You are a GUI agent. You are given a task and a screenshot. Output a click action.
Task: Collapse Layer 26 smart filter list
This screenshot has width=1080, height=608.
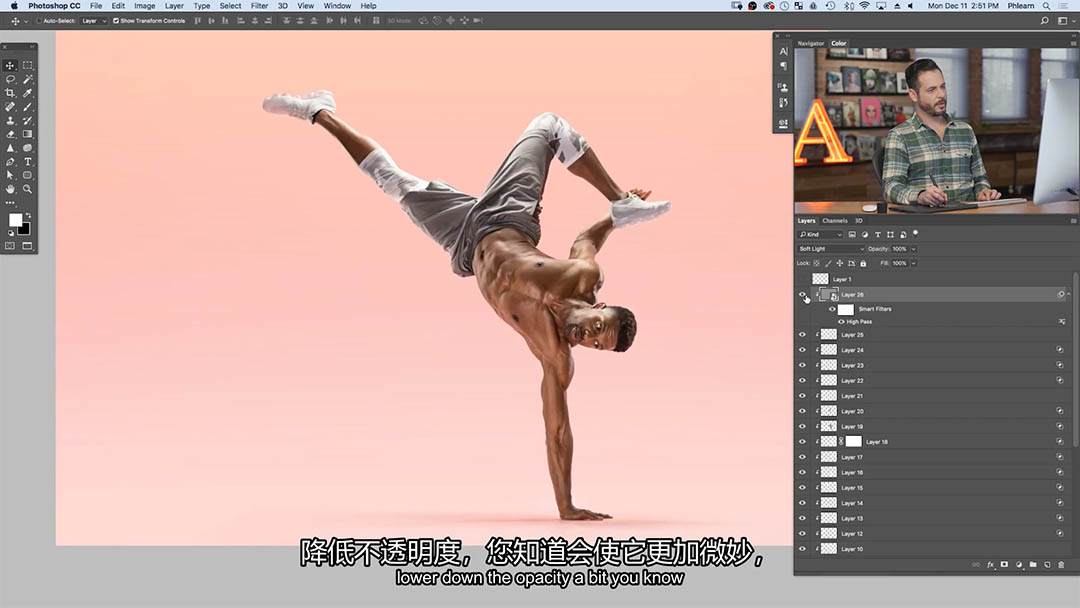(1068, 295)
